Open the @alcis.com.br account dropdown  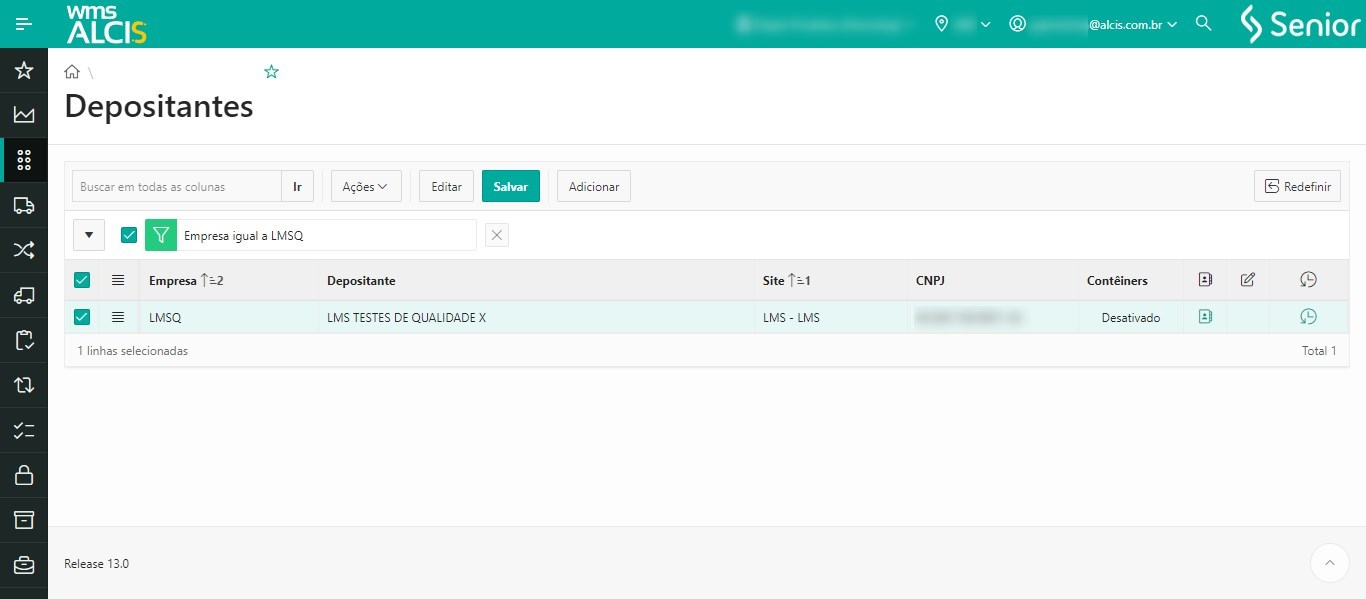pyautogui.click(x=1133, y=24)
